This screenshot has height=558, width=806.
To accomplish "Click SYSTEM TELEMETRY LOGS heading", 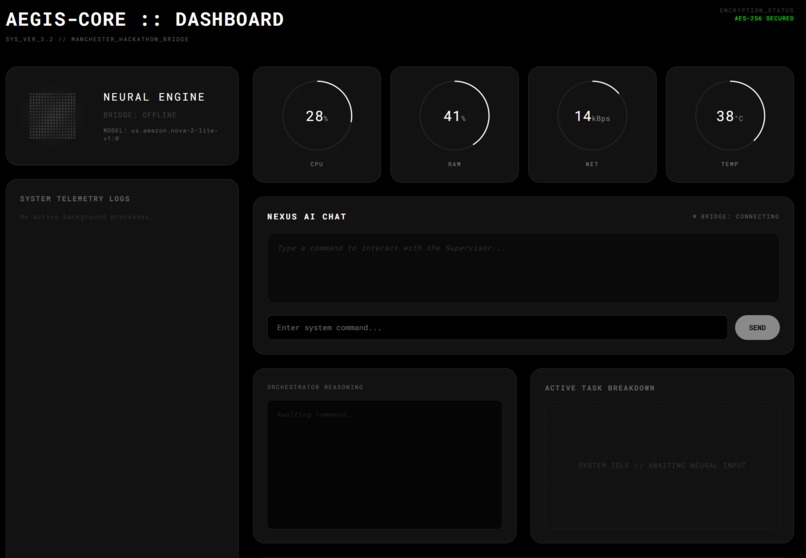I will [75, 199].
